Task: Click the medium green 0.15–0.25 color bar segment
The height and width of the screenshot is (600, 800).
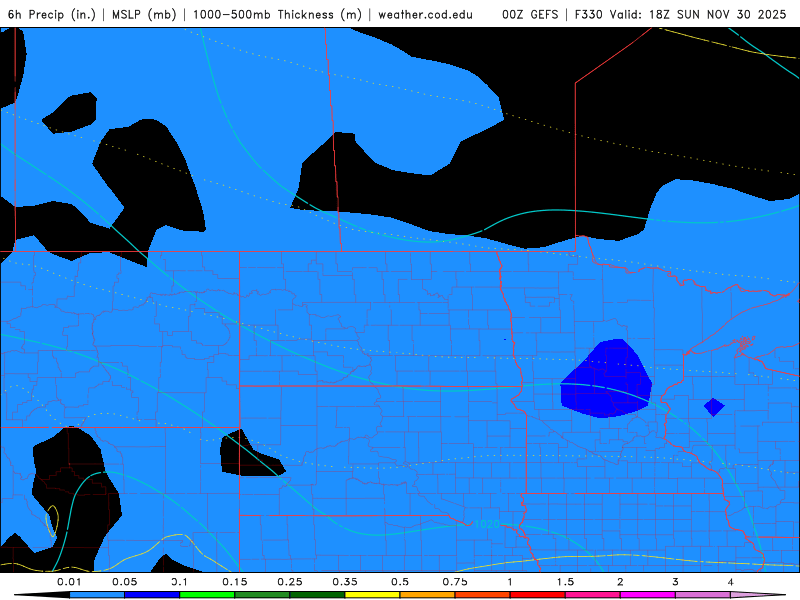Action: pos(262,595)
